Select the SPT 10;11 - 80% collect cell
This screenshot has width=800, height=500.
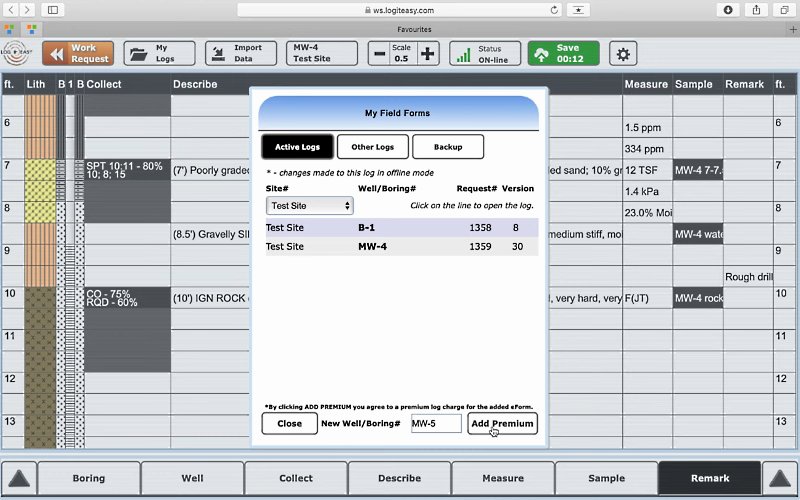127,170
